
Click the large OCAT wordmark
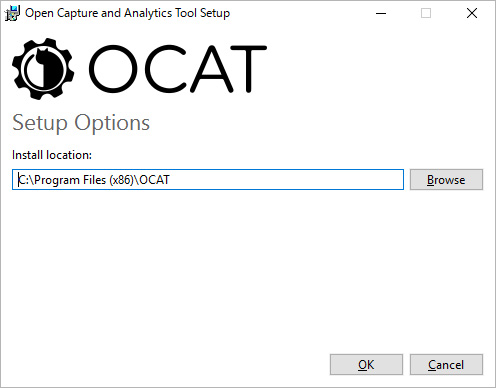pyautogui.click(x=178, y=69)
